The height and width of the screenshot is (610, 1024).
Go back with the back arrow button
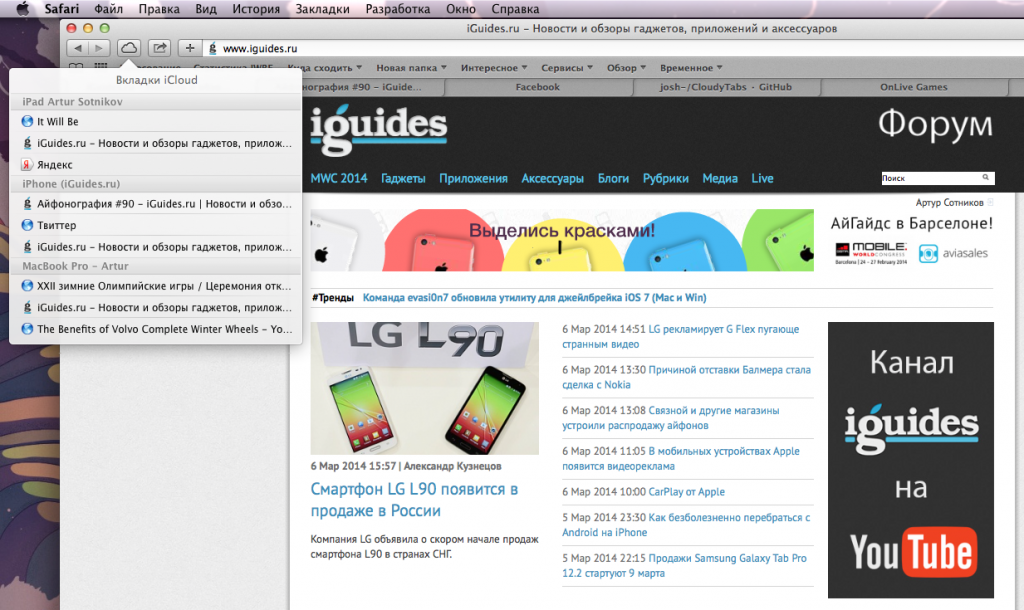tap(78, 48)
